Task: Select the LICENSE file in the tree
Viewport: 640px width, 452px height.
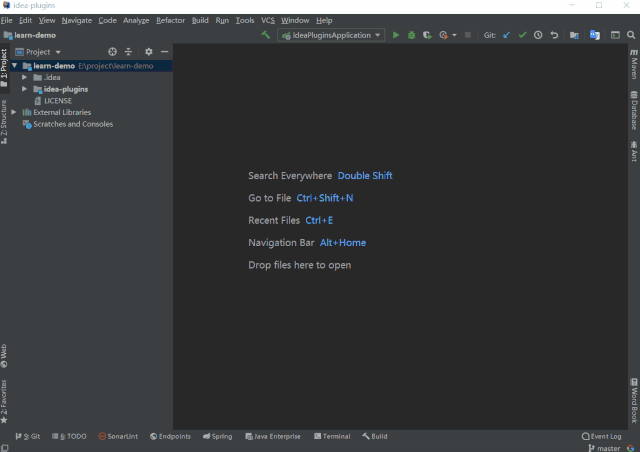Action: click(x=57, y=100)
